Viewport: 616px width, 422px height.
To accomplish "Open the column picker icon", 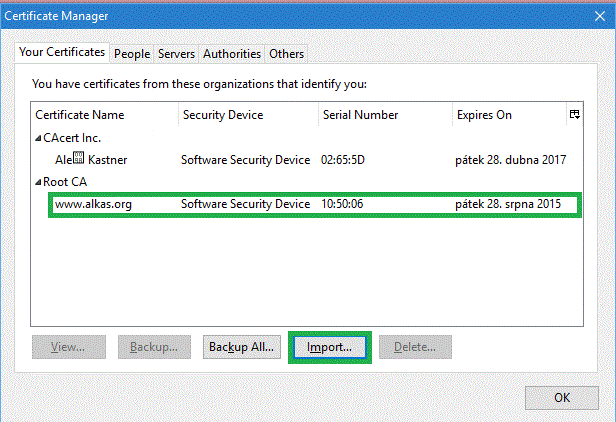I will pos(574,115).
